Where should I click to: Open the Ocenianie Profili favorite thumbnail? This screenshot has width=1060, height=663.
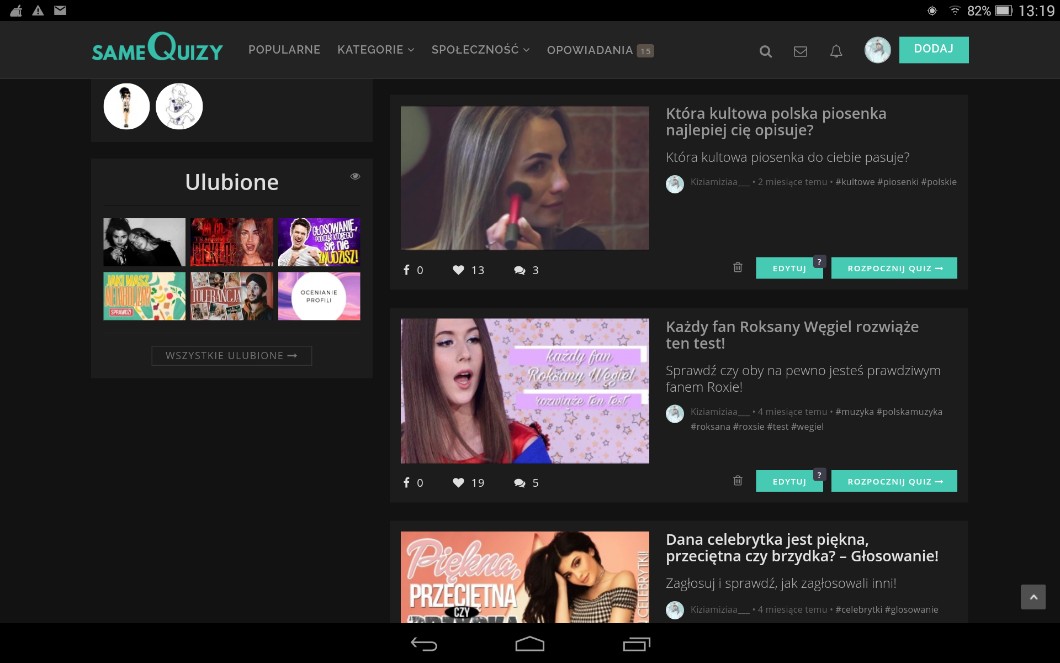tap(319, 296)
